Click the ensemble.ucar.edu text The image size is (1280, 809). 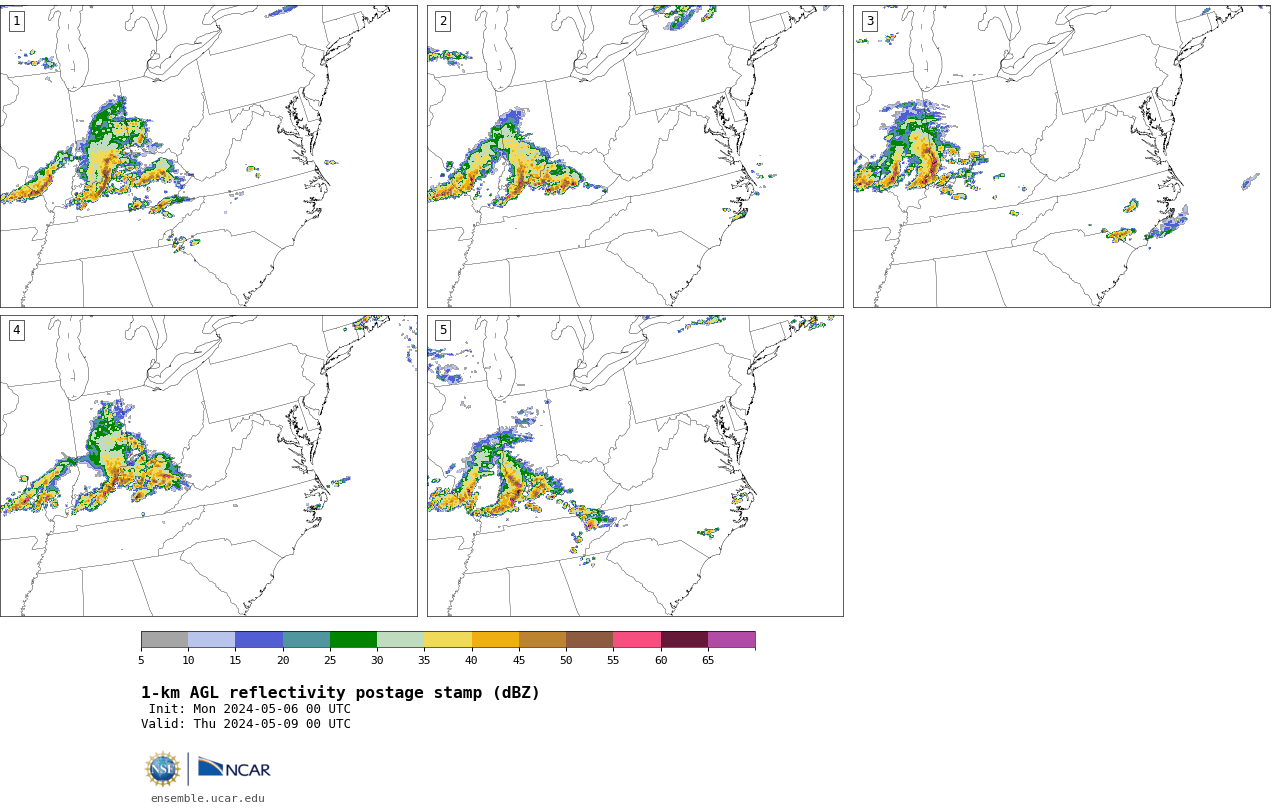208,798
